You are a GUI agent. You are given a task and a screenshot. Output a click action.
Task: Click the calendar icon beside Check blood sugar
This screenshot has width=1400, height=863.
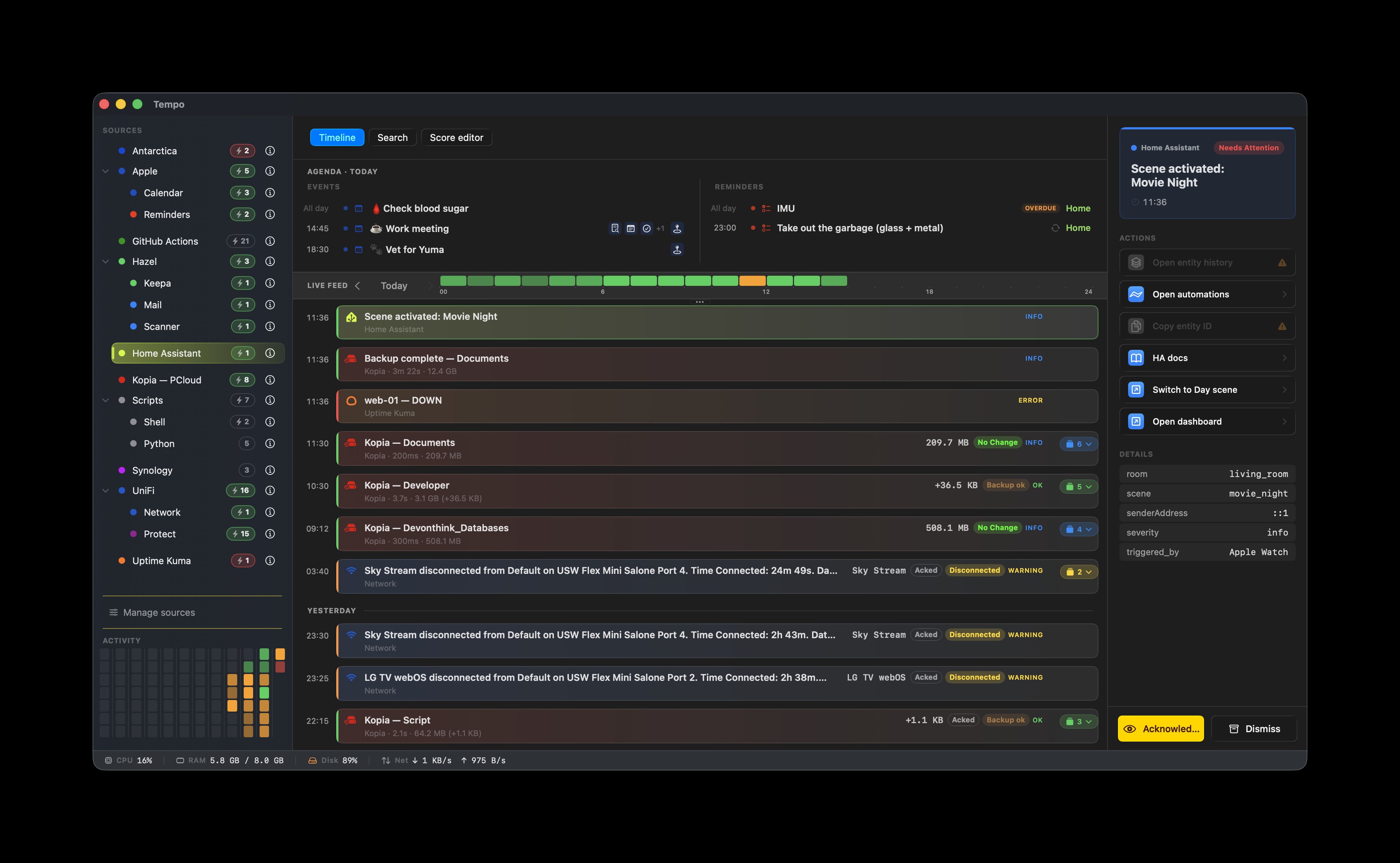(359, 208)
